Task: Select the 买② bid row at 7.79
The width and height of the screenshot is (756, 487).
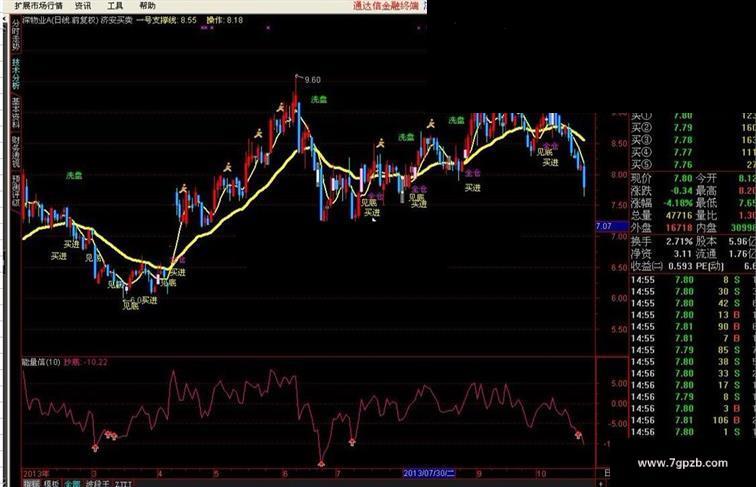Action: (x=693, y=128)
